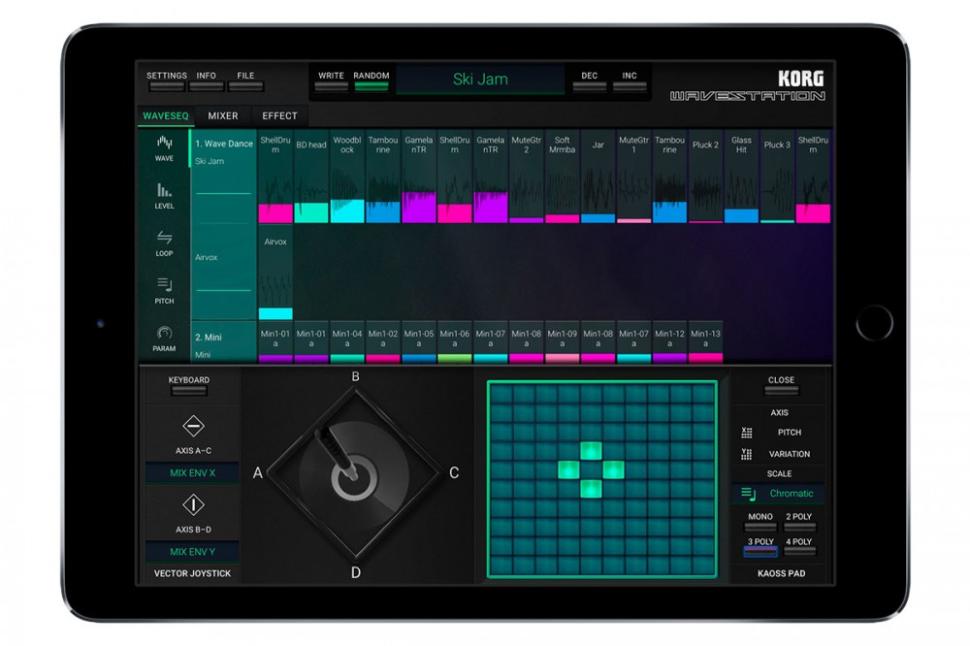Select the Pluck 3 wave step
Viewport: 970px width, 646px height.
[777, 176]
